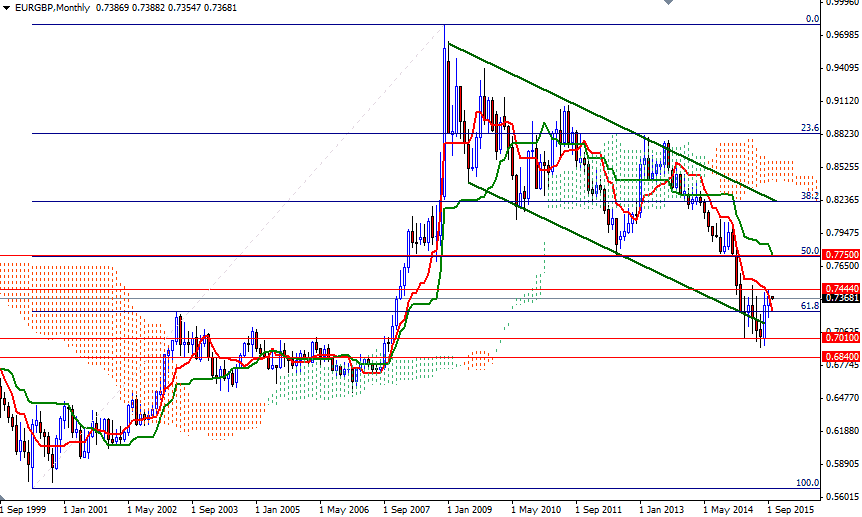The height and width of the screenshot is (517, 862).
Task: Click the current price tag 0.73681
Action: [841, 298]
